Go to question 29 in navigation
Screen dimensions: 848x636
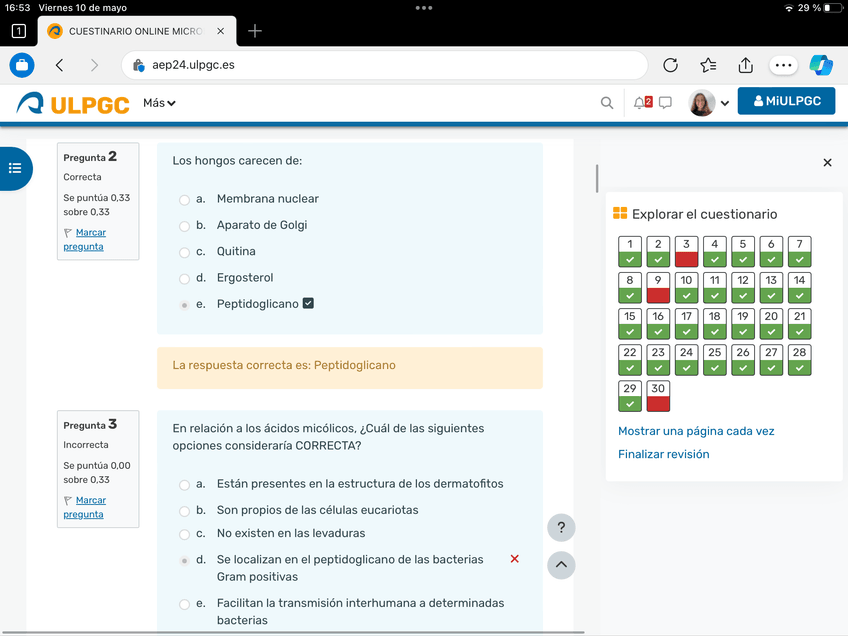tap(630, 396)
